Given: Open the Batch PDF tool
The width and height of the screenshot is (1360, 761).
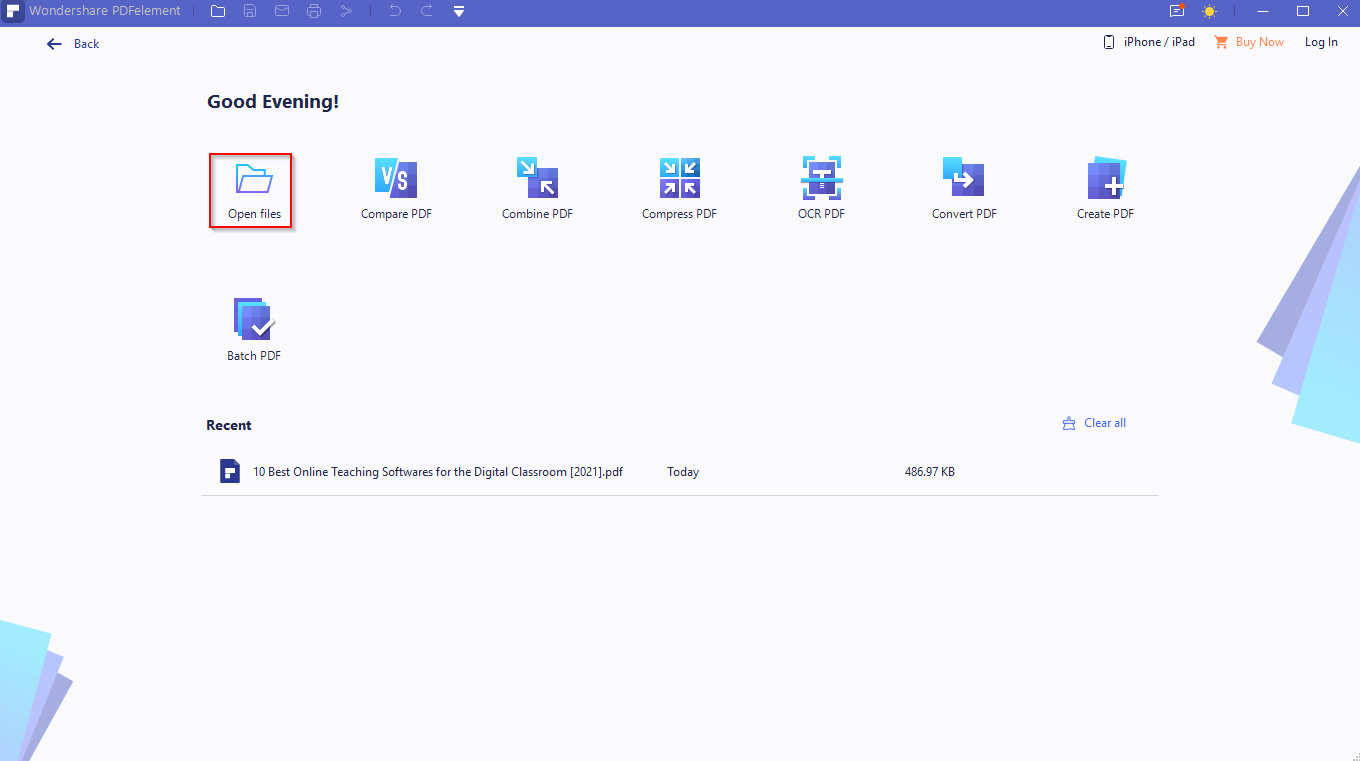Looking at the screenshot, I should click(254, 331).
